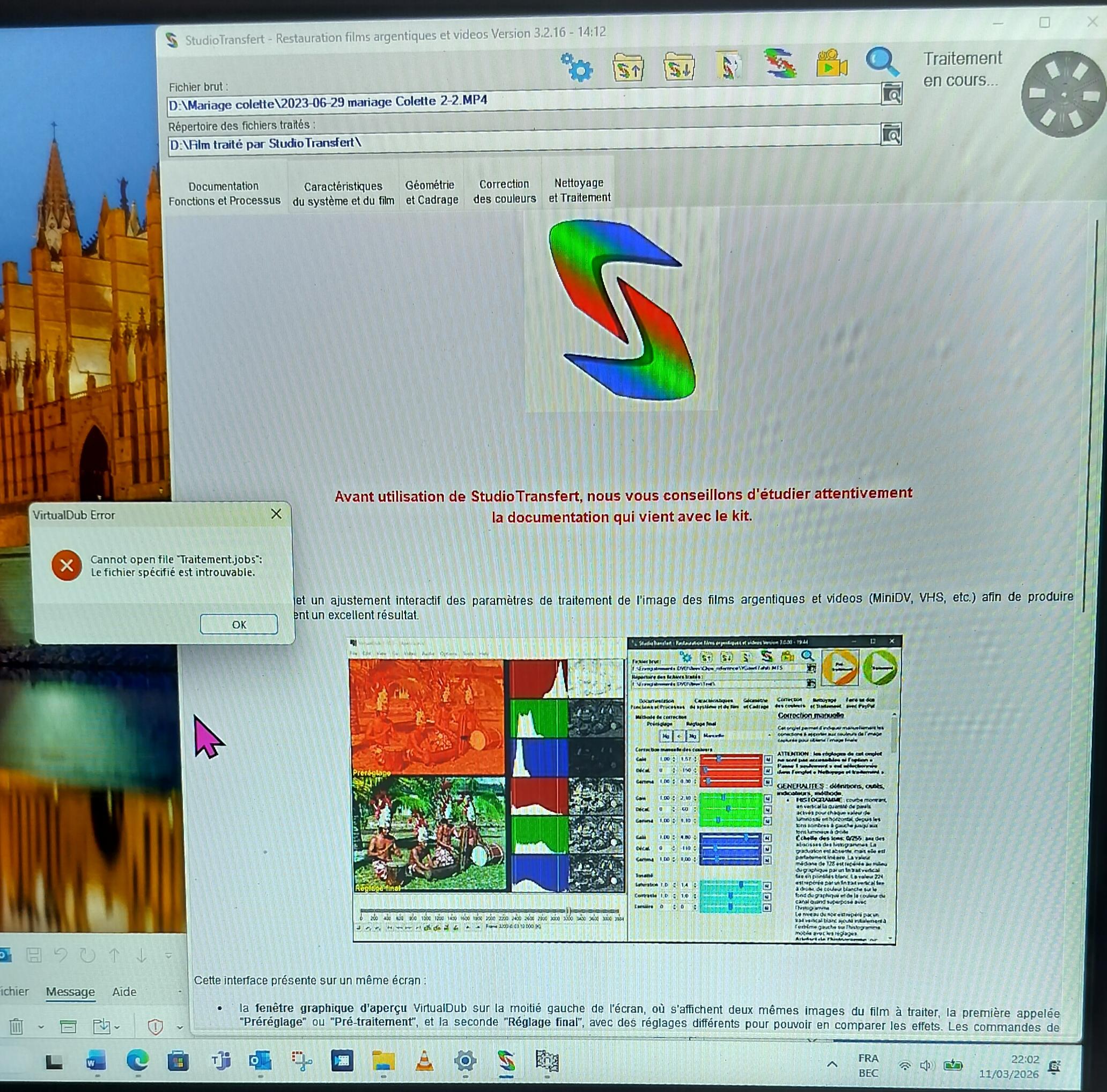The height and width of the screenshot is (1092, 1107).
Task: Open VLC from the taskbar
Action: [424, 1061]
